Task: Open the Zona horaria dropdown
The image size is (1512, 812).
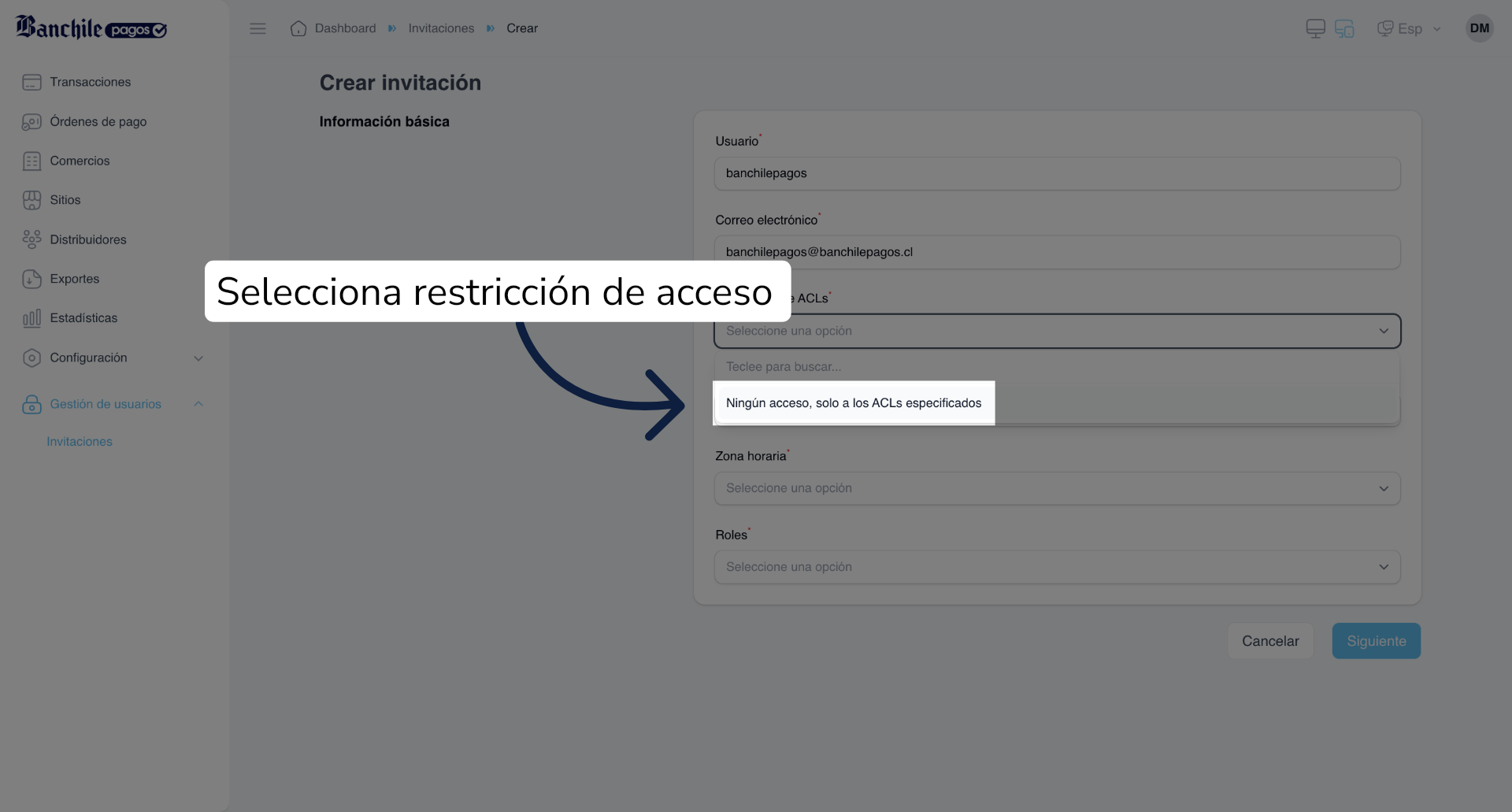Action: 1057,488
